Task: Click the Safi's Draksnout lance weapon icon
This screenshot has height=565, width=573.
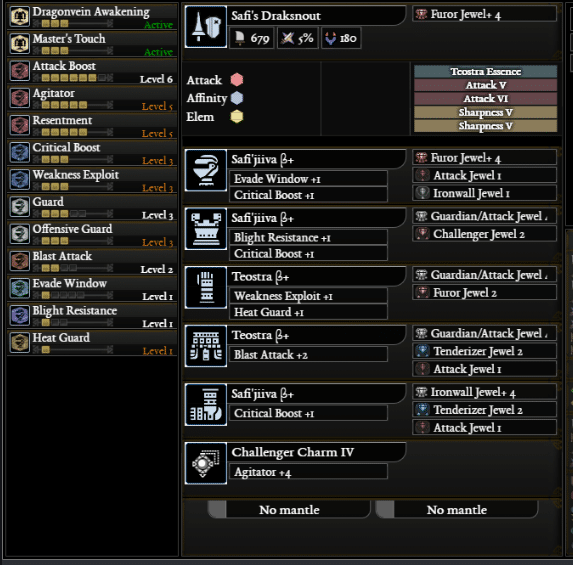Action: (206, 27)
